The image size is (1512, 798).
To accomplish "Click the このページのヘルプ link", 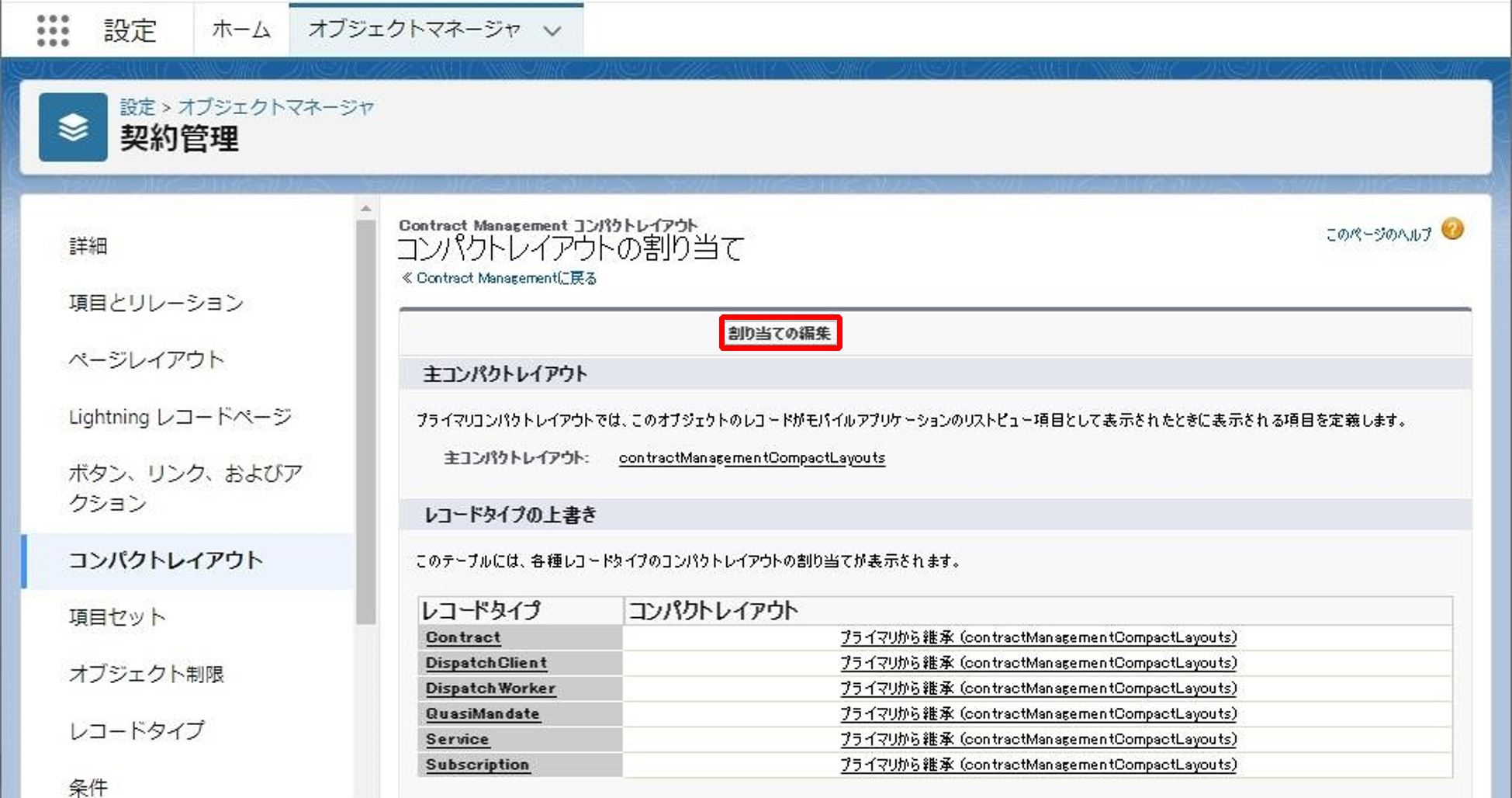I will [1378, 234].
